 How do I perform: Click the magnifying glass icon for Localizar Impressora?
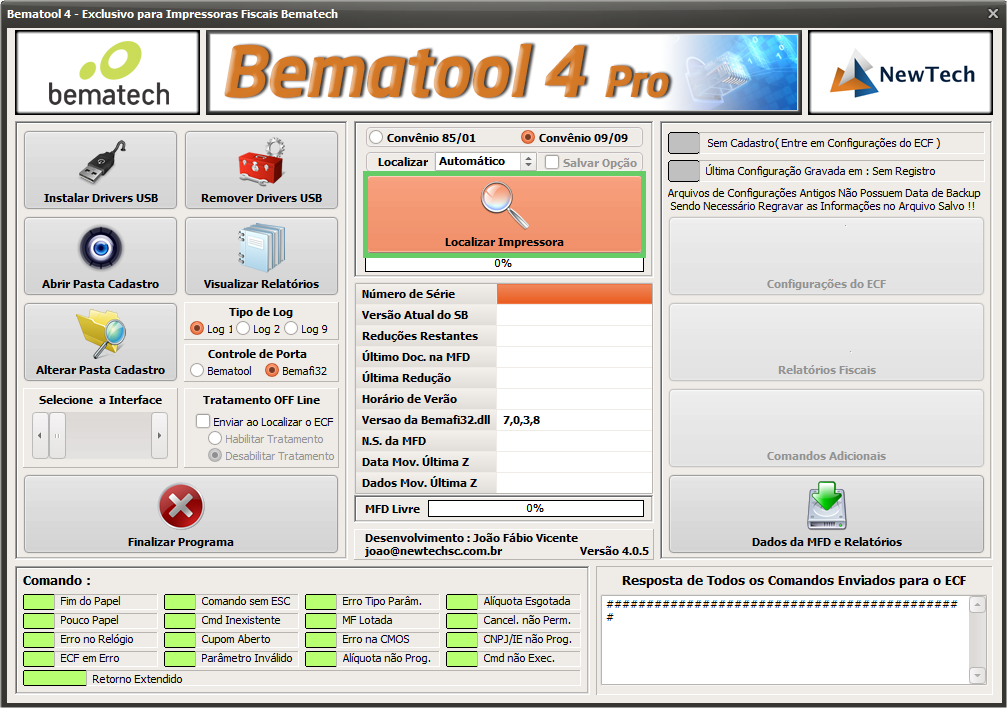pyautogui.click(x=505, y=206)
